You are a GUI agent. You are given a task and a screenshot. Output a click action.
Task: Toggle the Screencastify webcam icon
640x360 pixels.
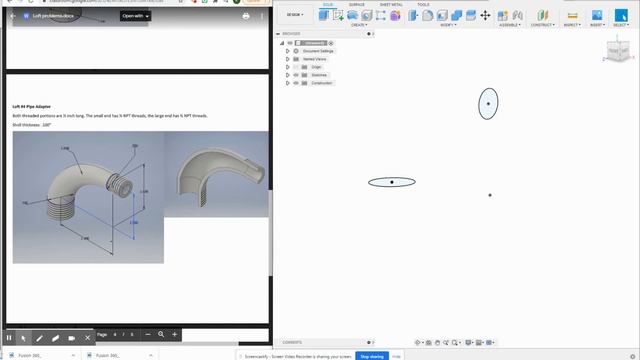(x=71, y=338)
